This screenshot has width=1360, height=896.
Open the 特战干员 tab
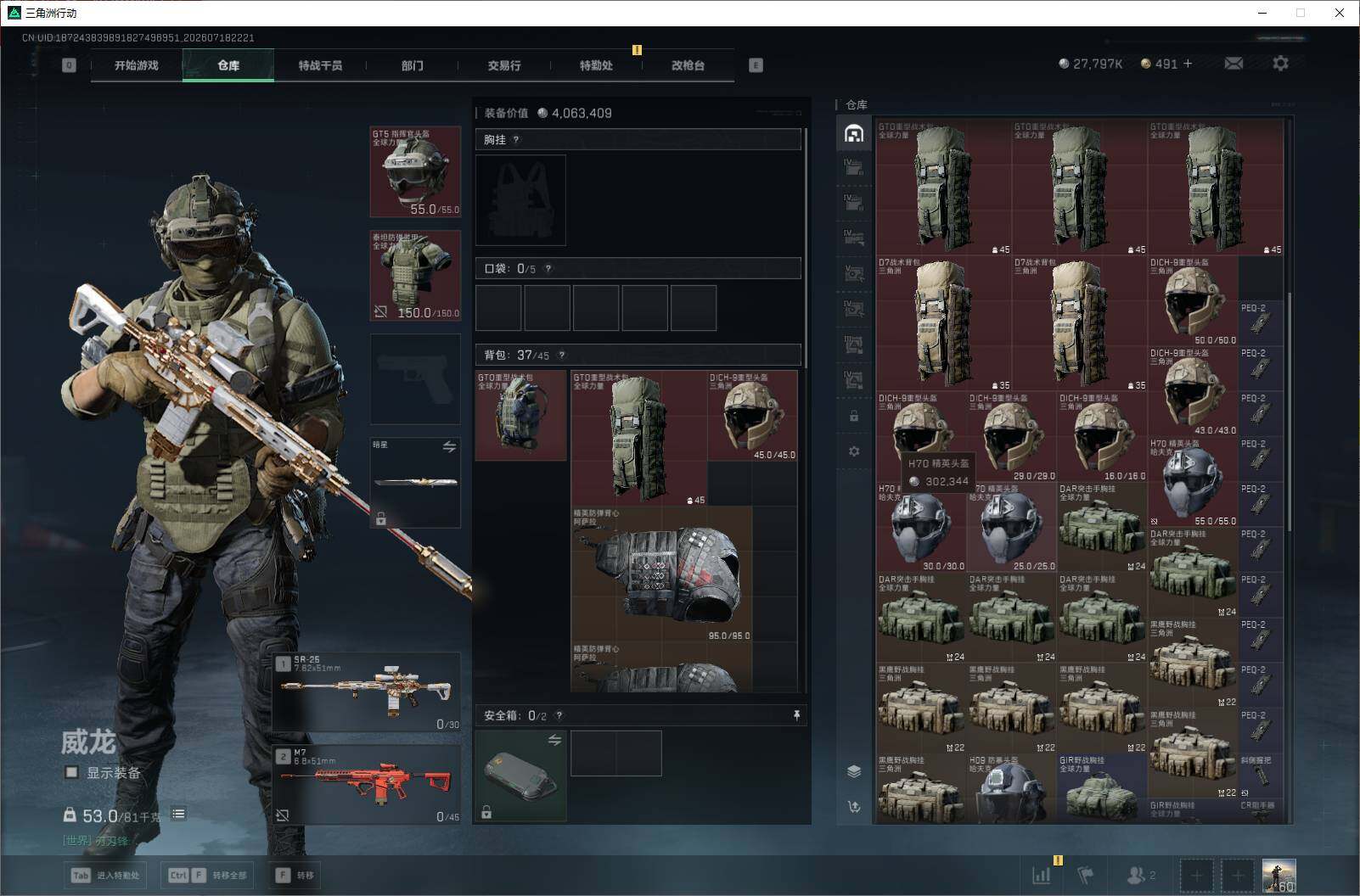pyautogui.click(x=320, y=65)
